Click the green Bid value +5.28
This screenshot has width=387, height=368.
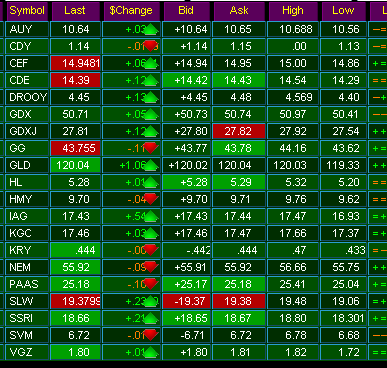point(187,182)
